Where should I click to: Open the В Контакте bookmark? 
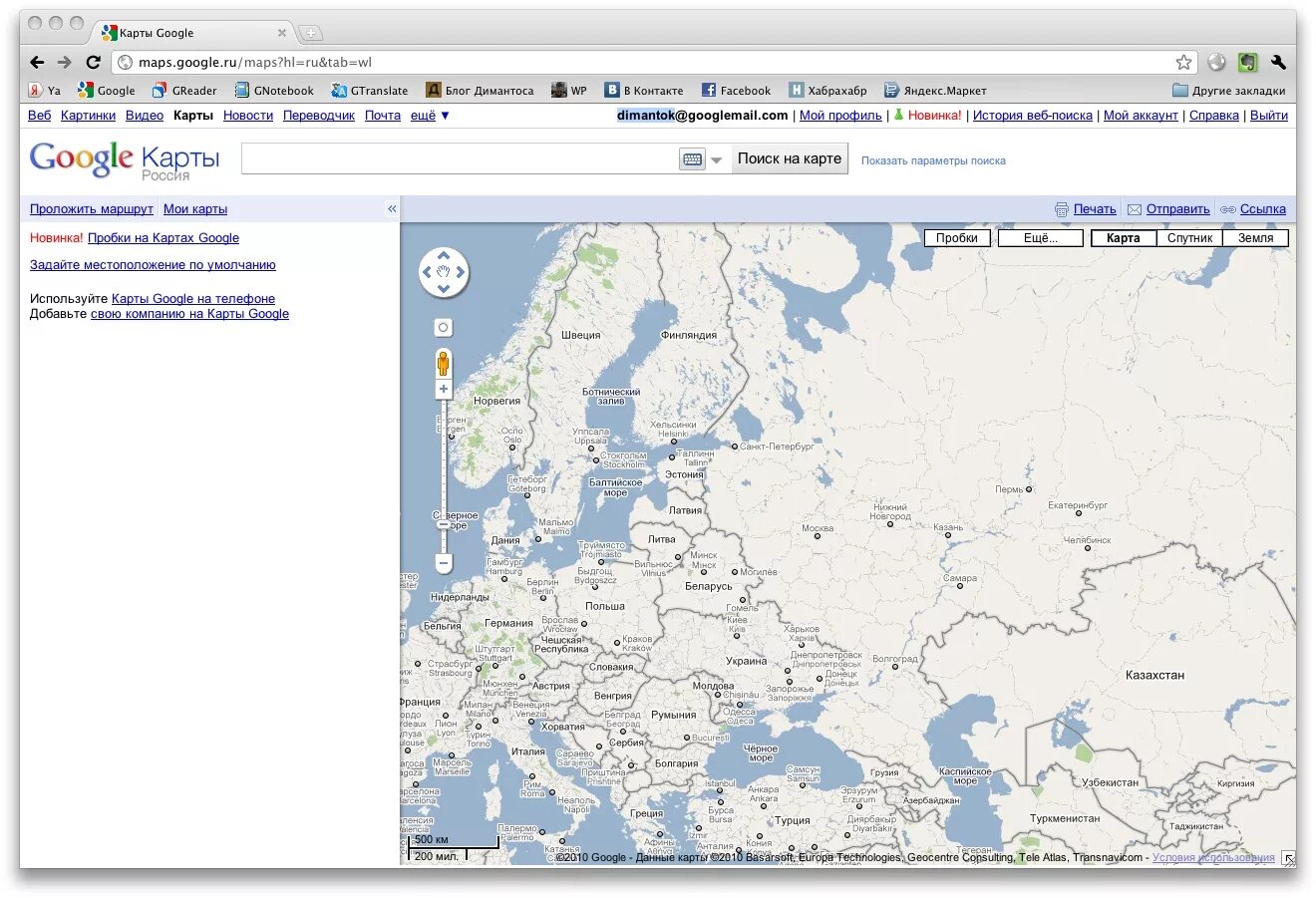tap(644, 90)
